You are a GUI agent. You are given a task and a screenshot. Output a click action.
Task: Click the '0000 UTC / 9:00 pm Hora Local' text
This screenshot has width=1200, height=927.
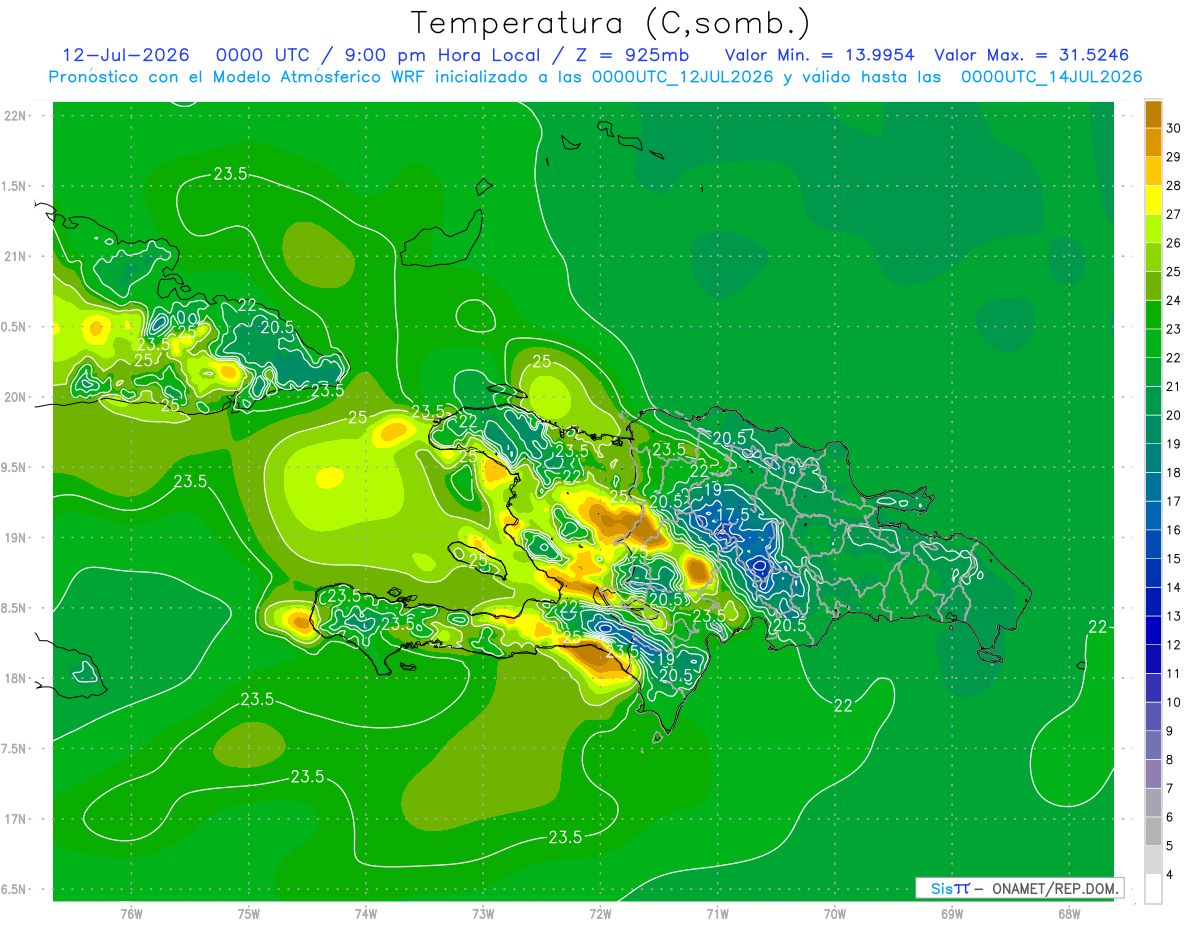coord(378,55)
